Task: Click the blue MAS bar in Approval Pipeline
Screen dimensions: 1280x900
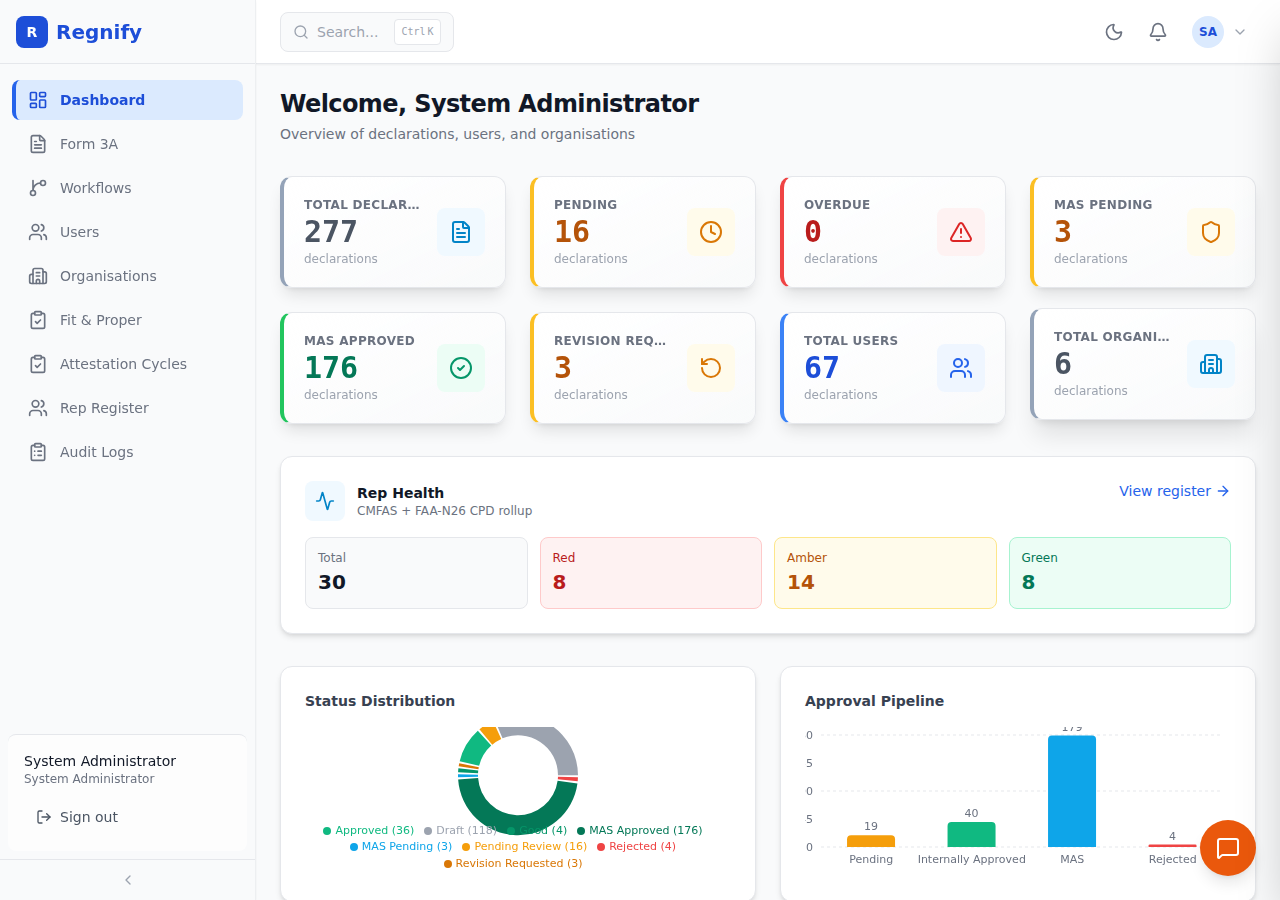Action: pyautogui.click(x=1072, y=791)
